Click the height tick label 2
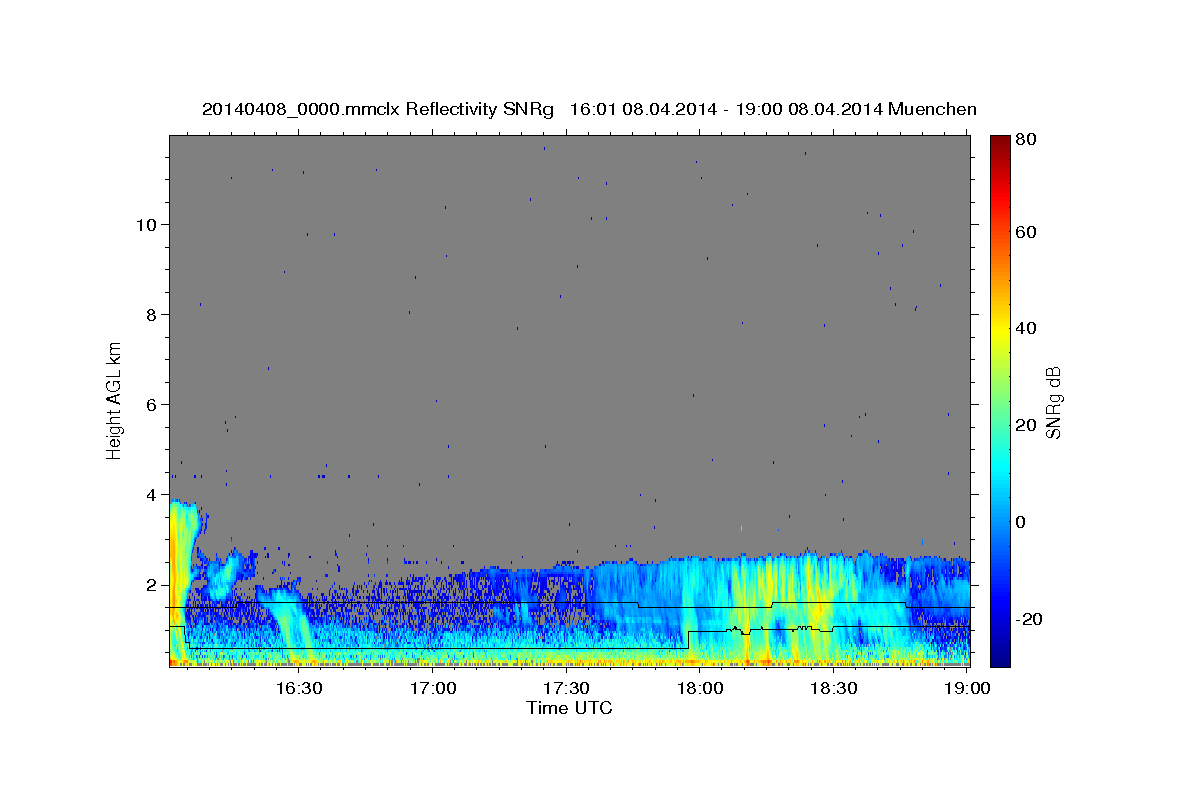This screenshot has height=800, width=1200. pos(154,584)
